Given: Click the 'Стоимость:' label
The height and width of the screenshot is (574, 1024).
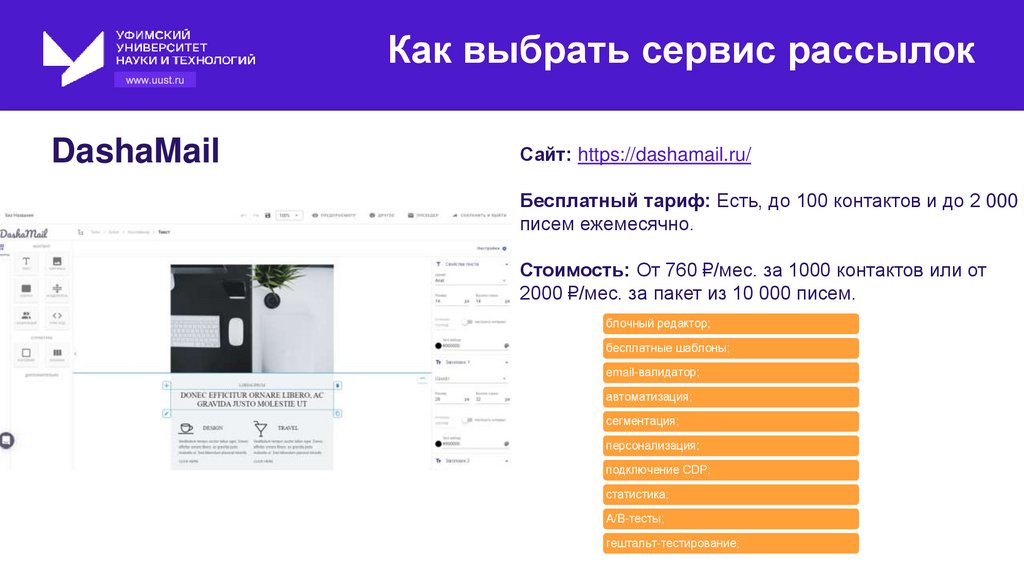Looking at the screenshot, I should [x=574, y=270].
